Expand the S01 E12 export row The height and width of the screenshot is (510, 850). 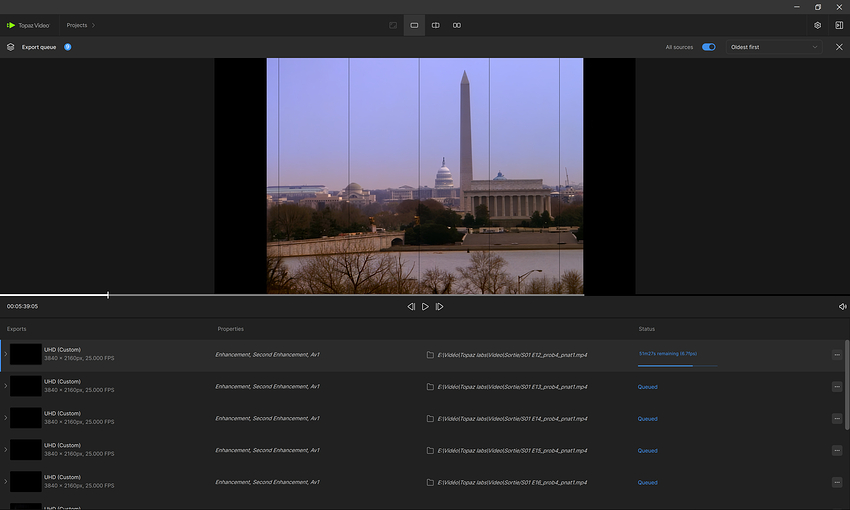(x=5, y=354)
